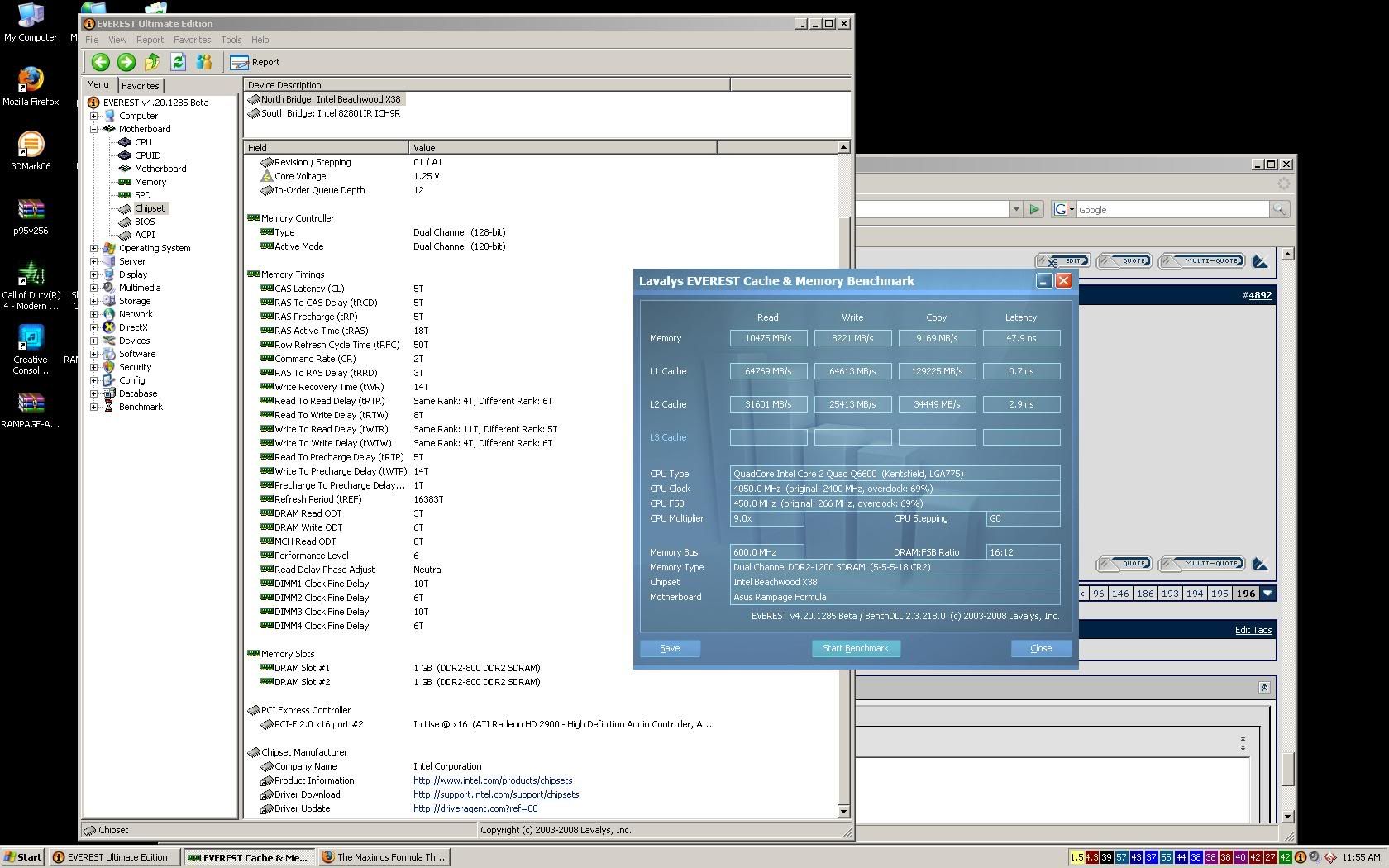Go to page 195 in forum pagination
This screenshot has width=1389, height=868.
pos(1220,594)
